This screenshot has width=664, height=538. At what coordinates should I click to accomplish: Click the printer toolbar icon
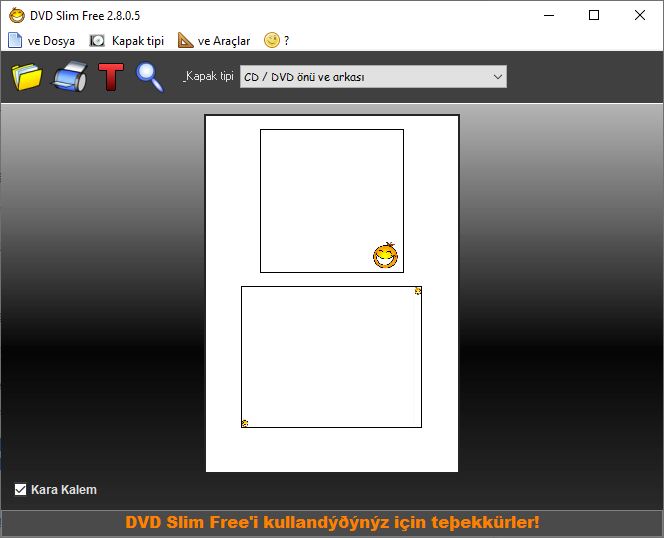(70, 77)
